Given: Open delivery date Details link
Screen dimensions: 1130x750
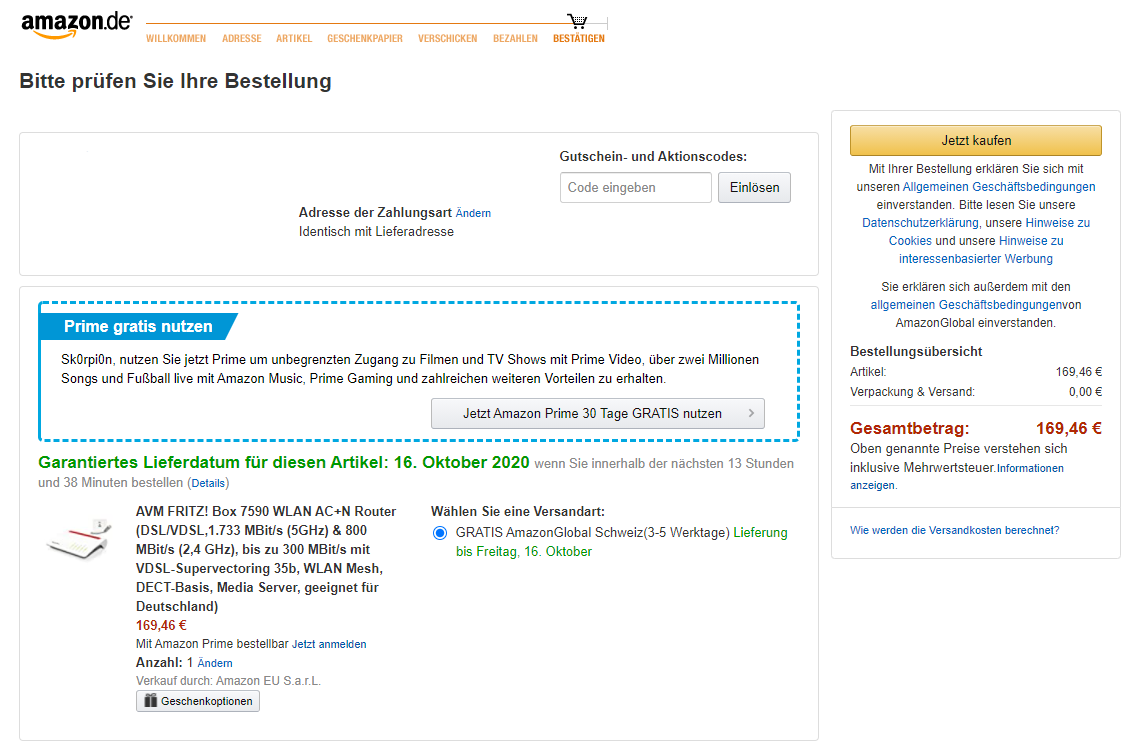Looking at the screenshot, I should 209,483.
